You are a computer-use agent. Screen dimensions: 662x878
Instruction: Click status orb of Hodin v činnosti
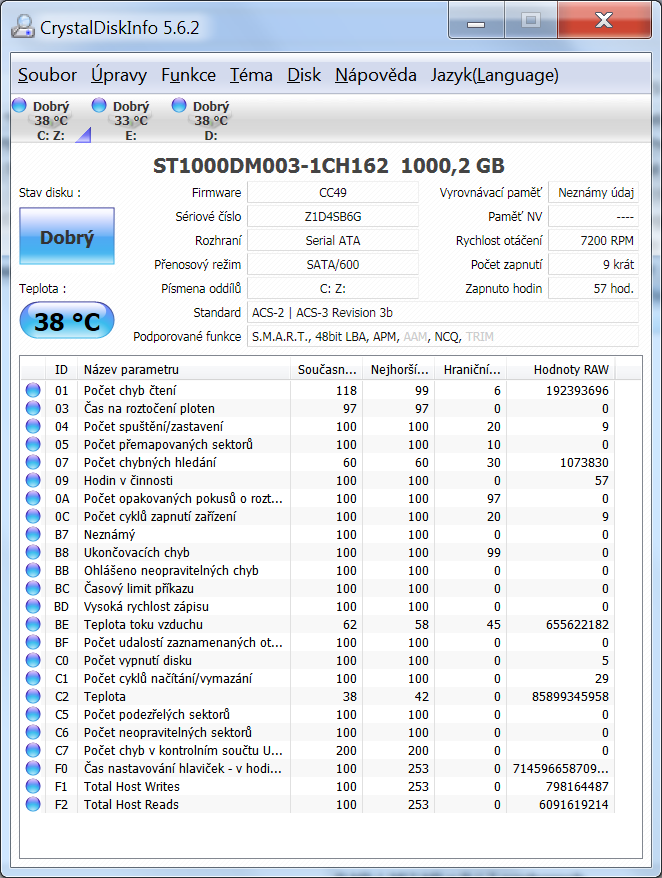point(33,480)
